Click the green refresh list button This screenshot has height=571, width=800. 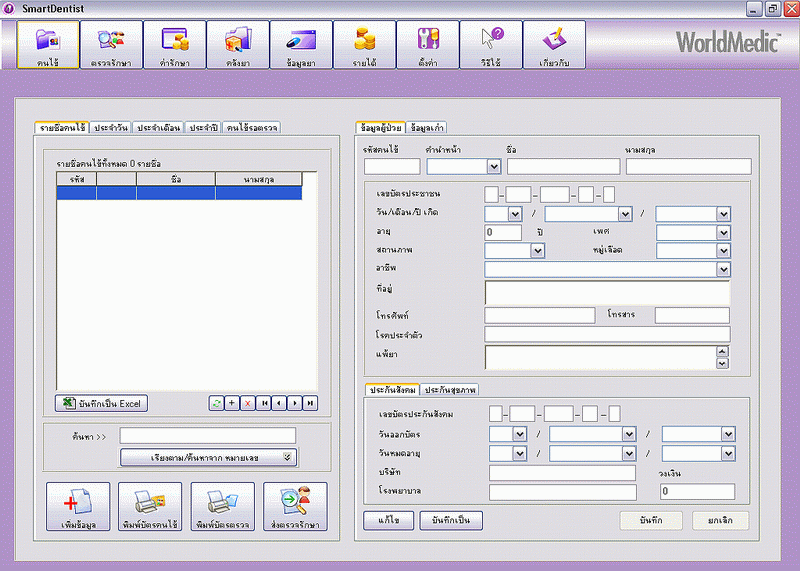pyautogui.click(x=216, y=403)
